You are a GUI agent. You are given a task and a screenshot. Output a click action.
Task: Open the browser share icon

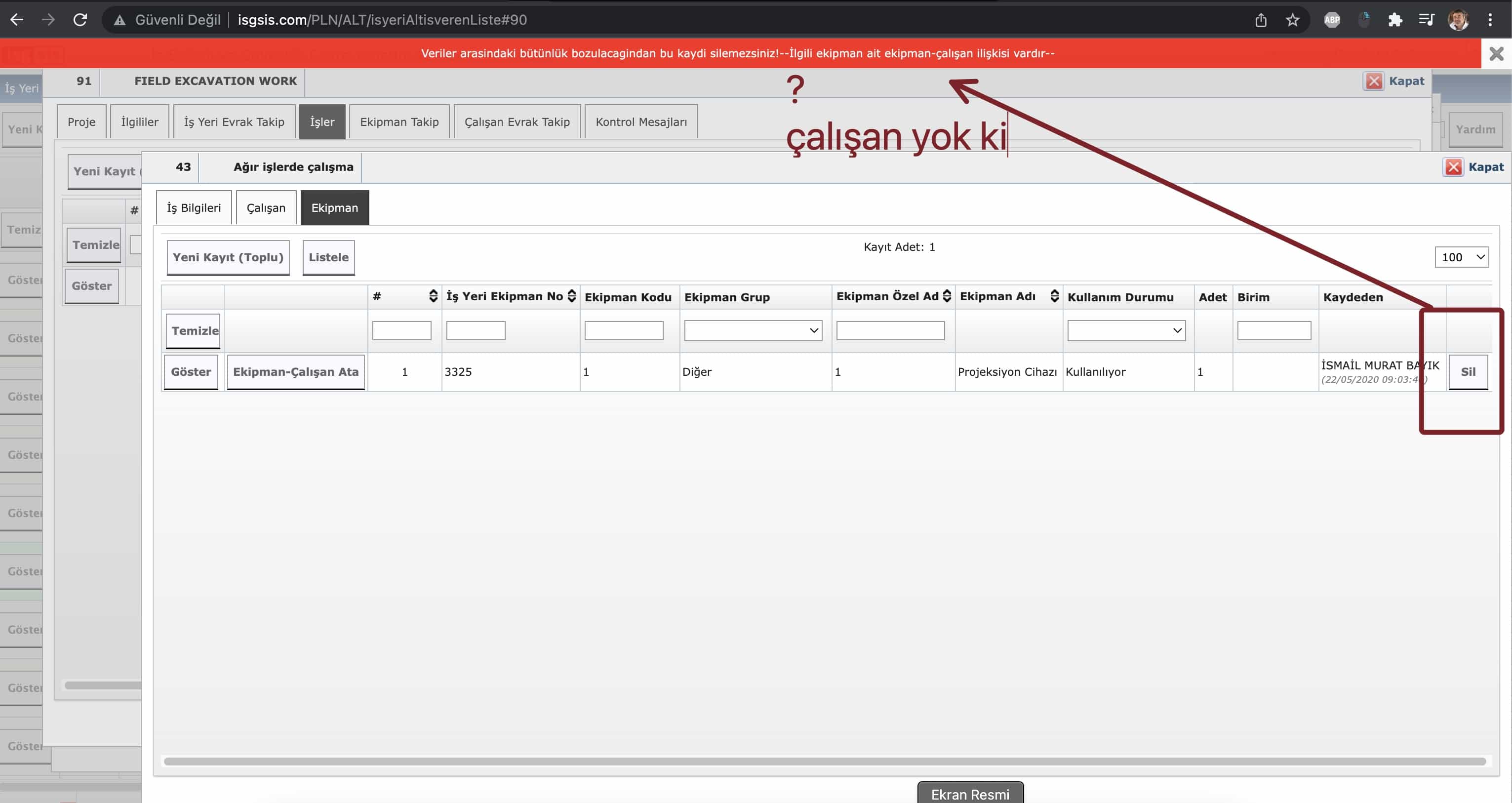pyautogui.click(x=1261, y=20)
